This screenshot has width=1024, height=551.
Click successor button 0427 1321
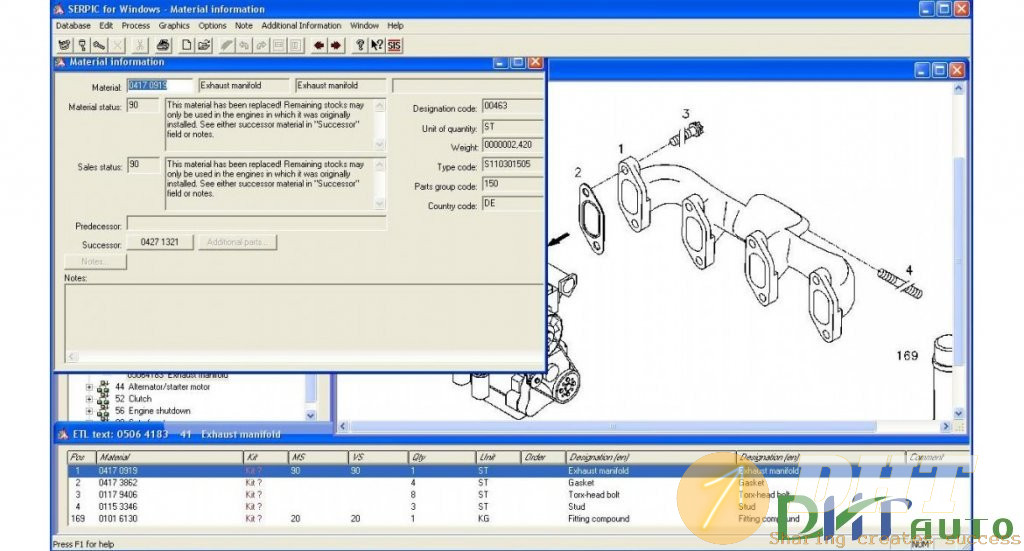click(159, 242)
